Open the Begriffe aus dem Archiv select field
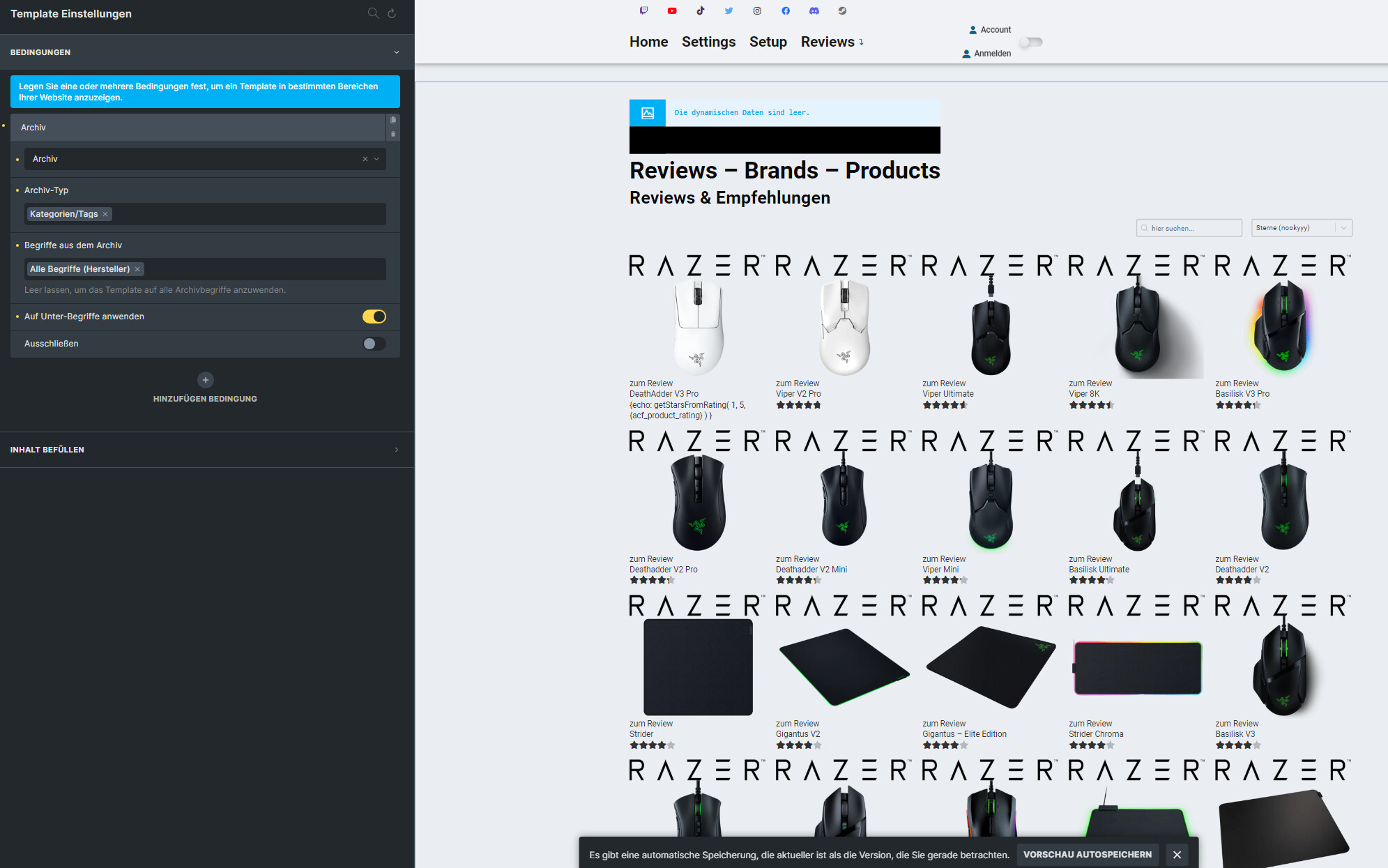Screen dimensions: 1388x868 coord(205,269)
